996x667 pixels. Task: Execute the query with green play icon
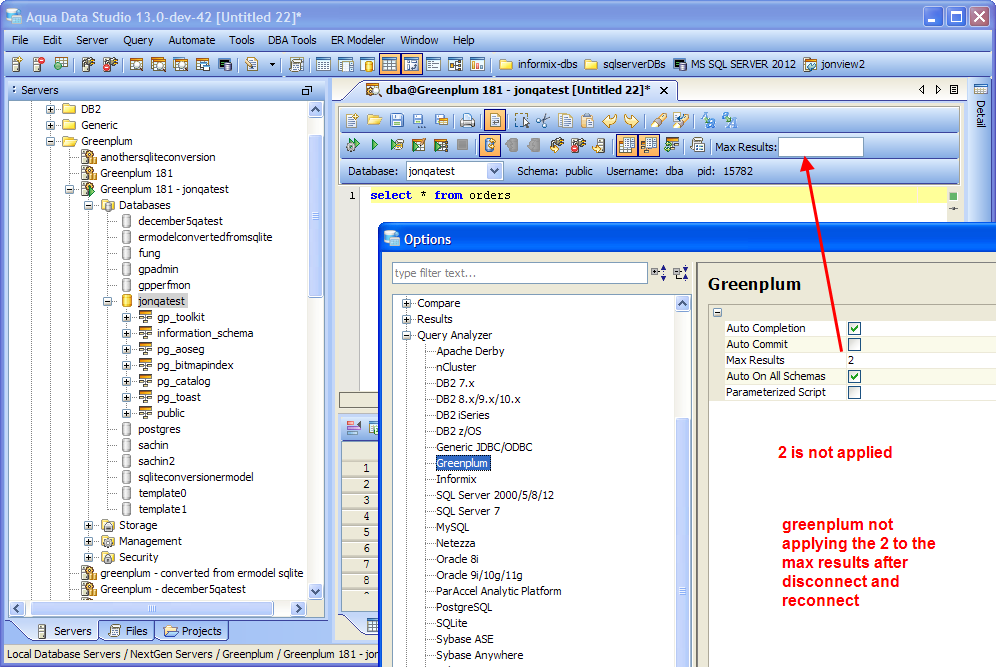point(375,145)
